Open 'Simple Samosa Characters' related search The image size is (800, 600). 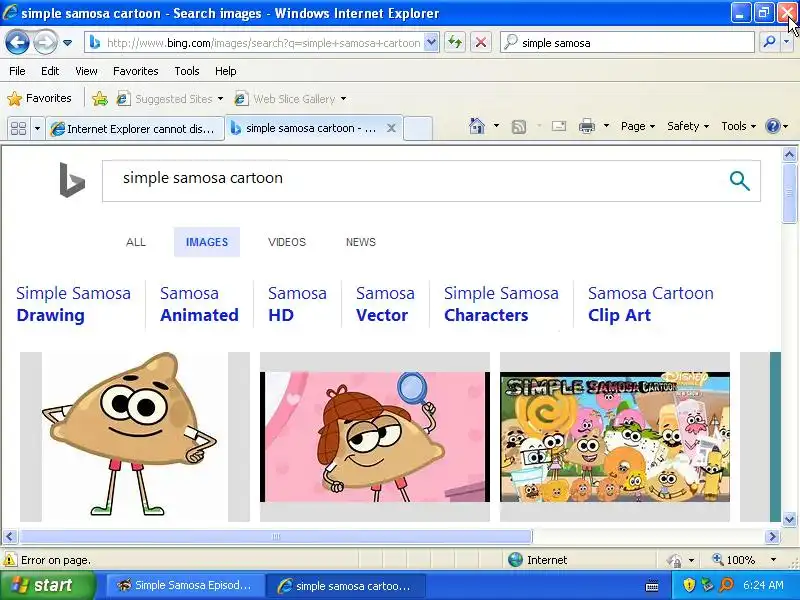[501, 304]
